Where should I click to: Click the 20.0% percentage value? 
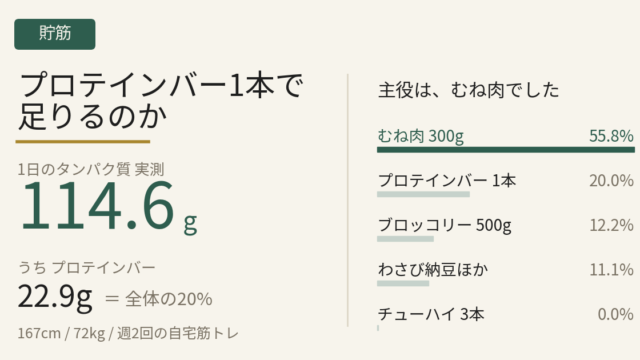[611, 180]
